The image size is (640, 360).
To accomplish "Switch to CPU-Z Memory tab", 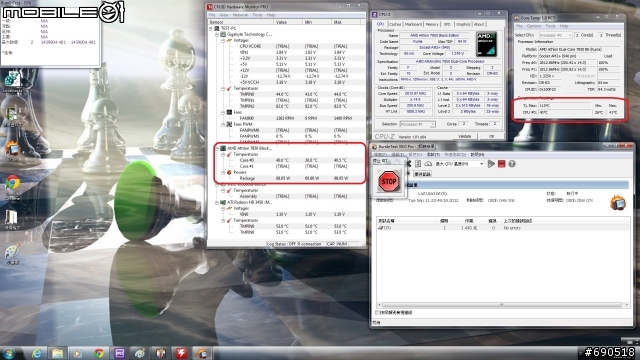I will click(432, 24).
